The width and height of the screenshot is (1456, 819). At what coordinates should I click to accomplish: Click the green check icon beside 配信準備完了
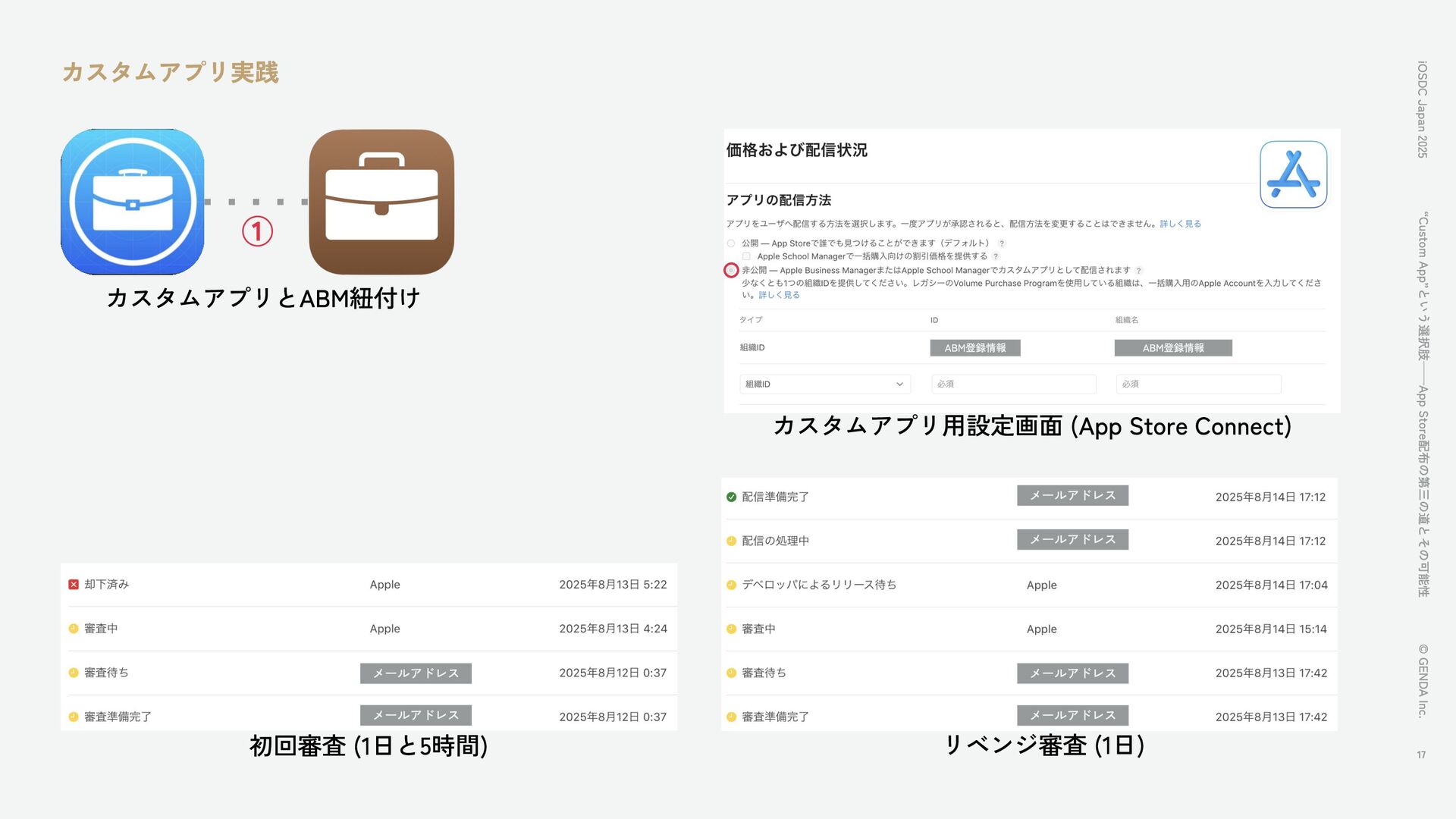click(731, 497)
